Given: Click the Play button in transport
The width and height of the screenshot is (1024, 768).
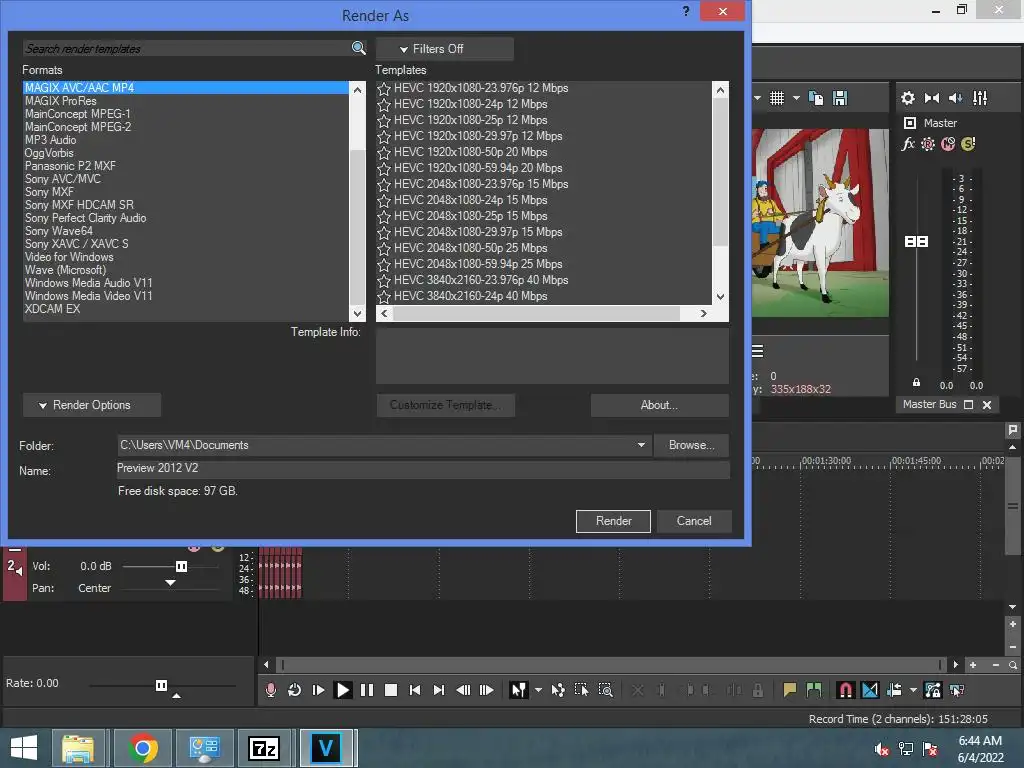Looking at the screenshot, I should click(342, 690).
